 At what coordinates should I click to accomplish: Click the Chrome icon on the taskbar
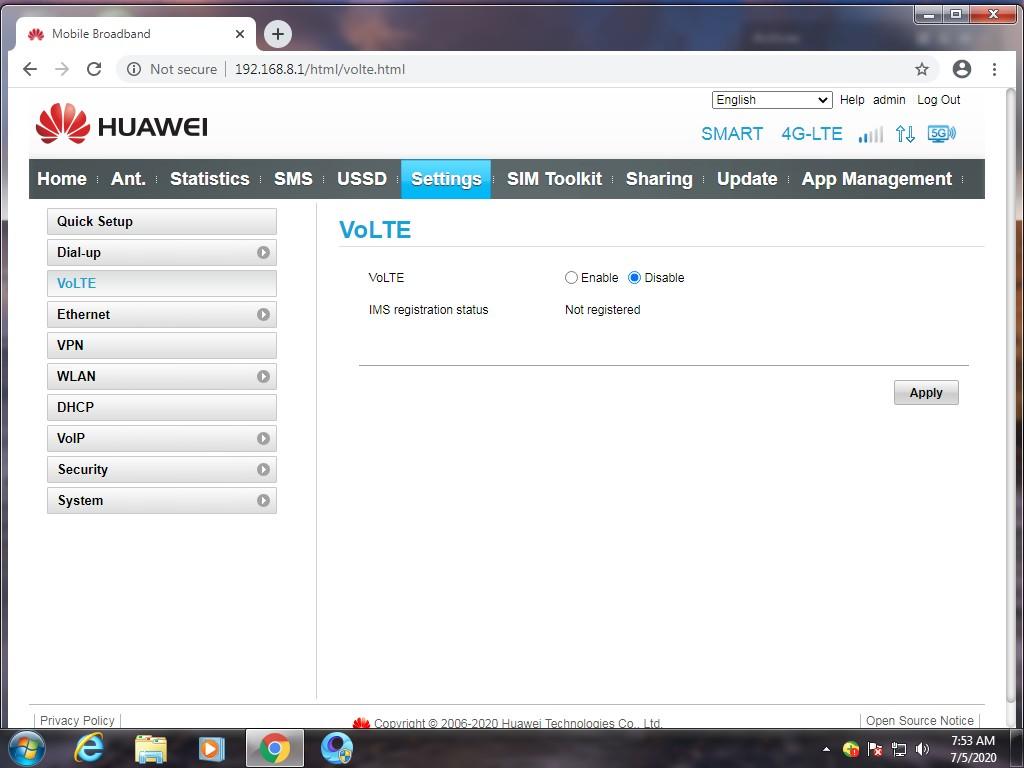(x=274, y=748)
